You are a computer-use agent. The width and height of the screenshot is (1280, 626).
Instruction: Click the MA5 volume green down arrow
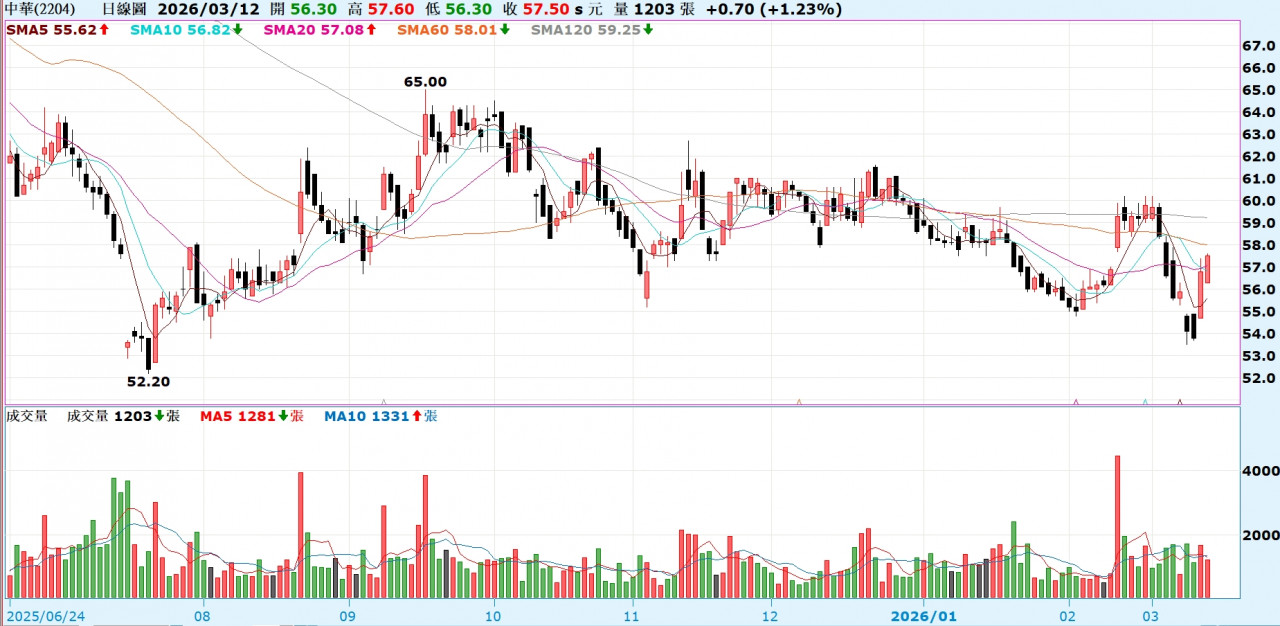283,416
